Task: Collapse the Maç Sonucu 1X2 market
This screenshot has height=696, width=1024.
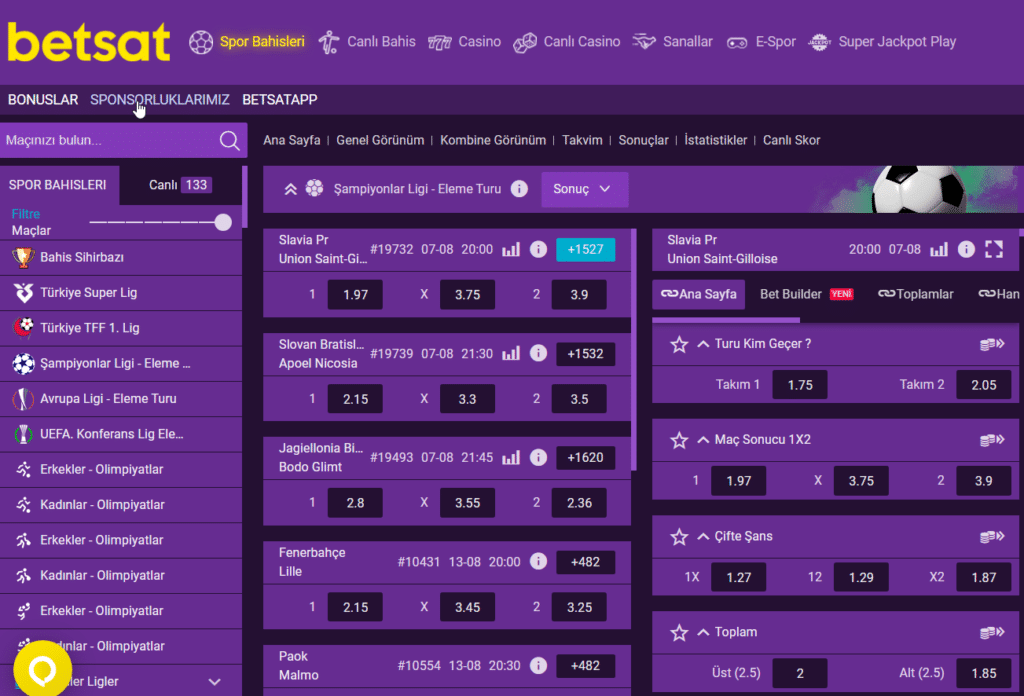Action: pyautogui.click(x=703, y=440)
